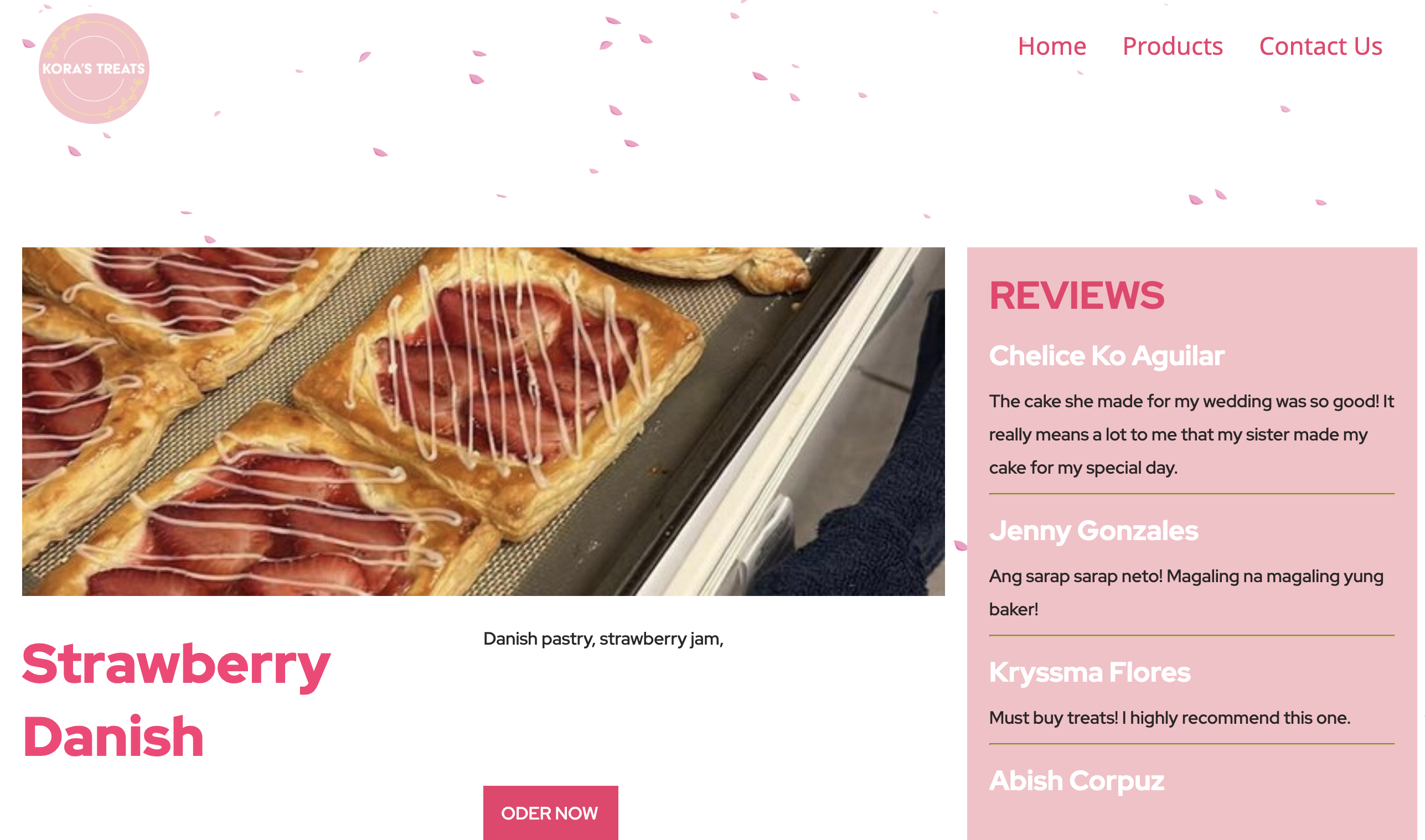Select reviewer name Kryssma Flores
1425x840 pixels.
[1090, 672]
